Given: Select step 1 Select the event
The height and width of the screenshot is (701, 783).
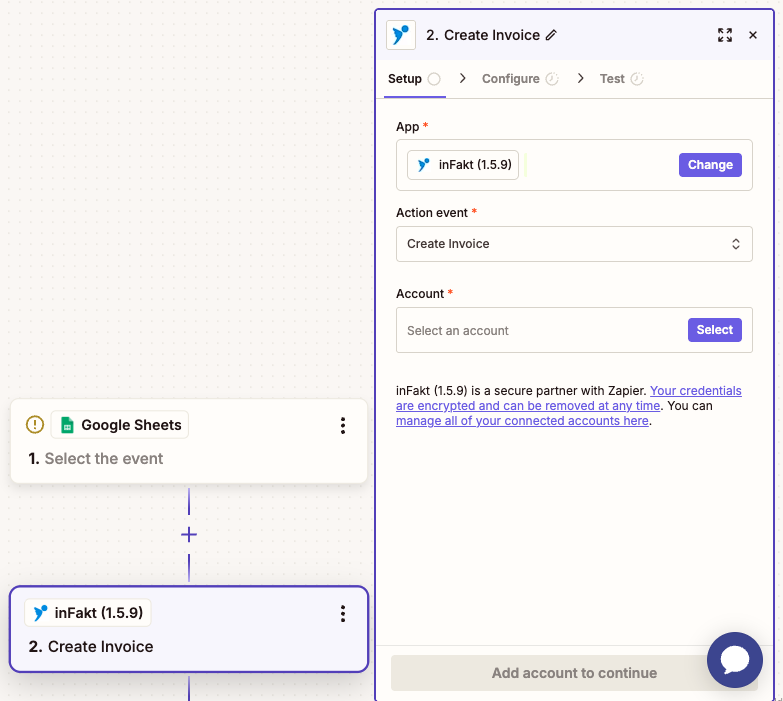Looking at the screenshot, I should (x=189, y=441).
